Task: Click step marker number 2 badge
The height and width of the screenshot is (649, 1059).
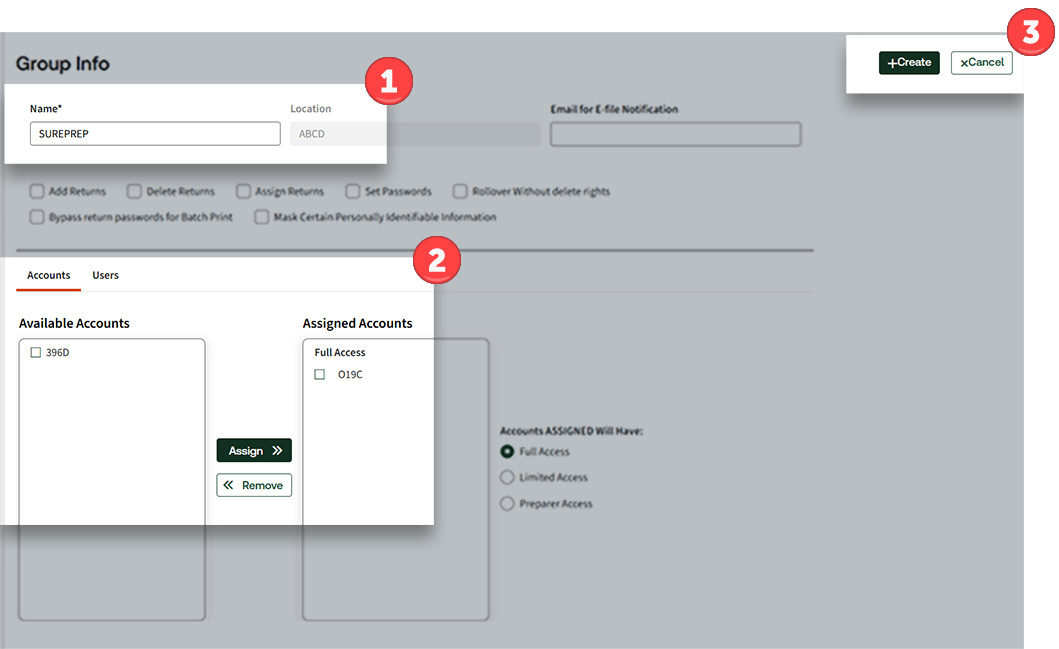Action: coord(436,260)
